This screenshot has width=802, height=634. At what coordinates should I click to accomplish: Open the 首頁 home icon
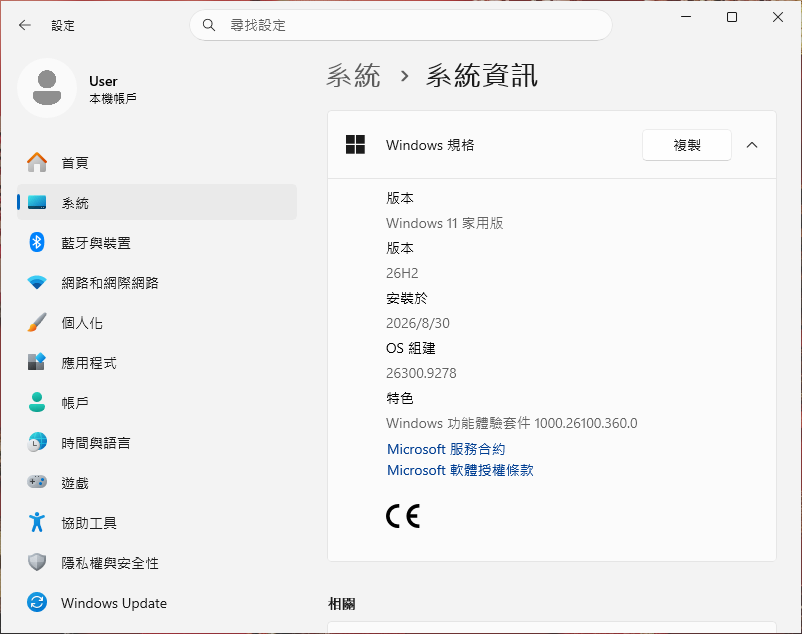(x=37, y=163)
